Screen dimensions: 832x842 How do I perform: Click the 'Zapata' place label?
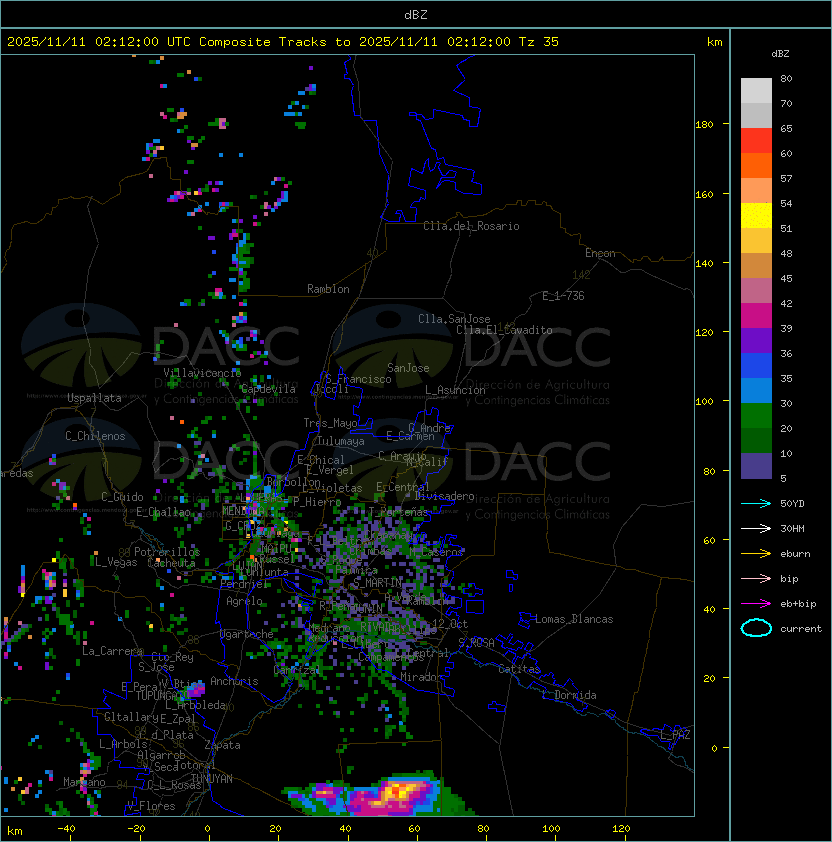pyautogui.click(x=222, y=745)
